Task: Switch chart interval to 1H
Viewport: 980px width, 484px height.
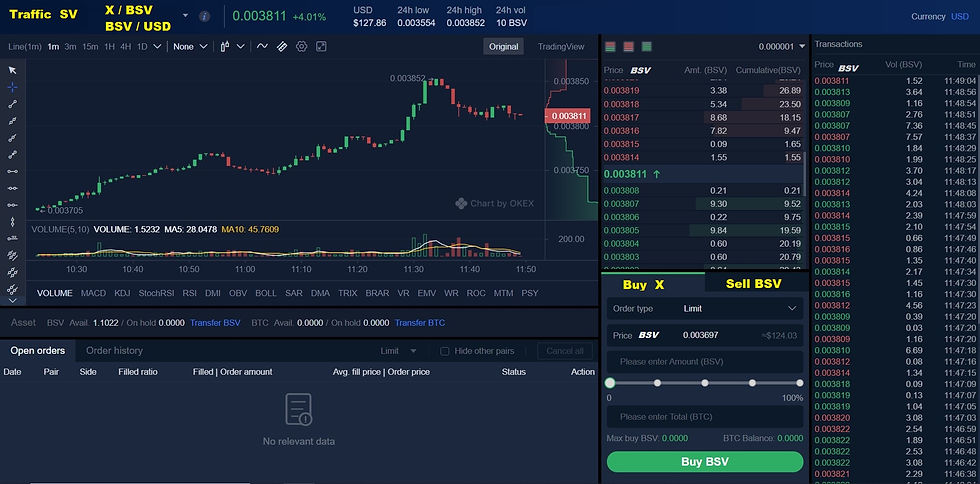Action: [109, 46]
